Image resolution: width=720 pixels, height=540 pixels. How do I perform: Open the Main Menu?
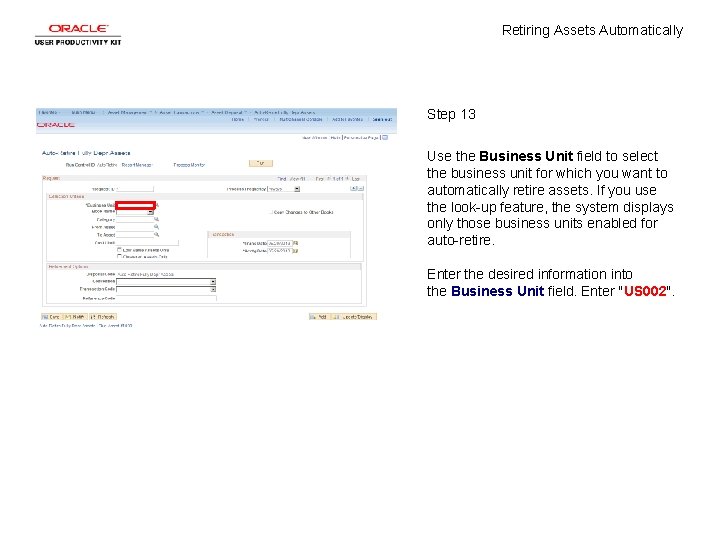84,112
